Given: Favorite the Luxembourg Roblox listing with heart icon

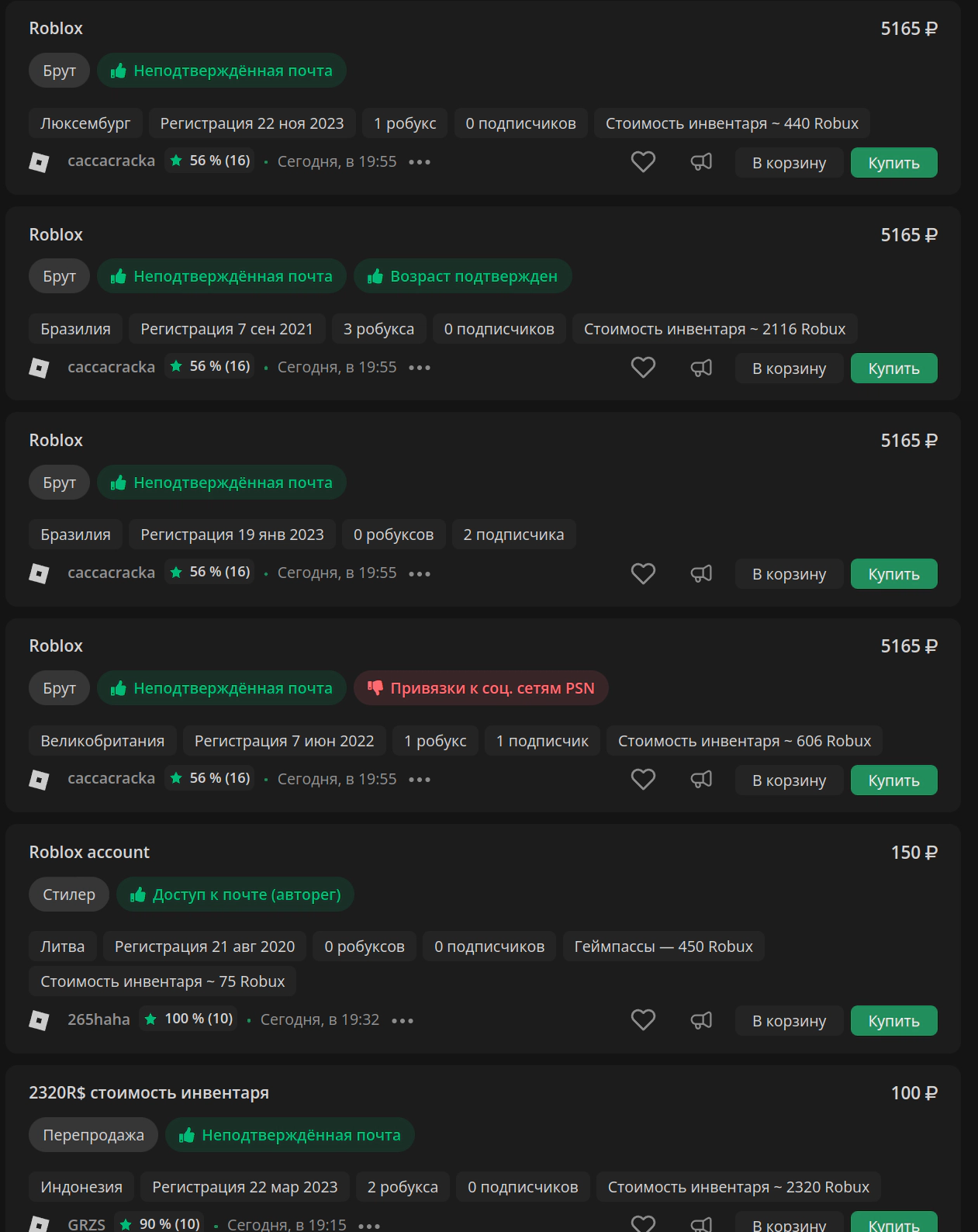Looking at the screenshot, I should point(643,162).
